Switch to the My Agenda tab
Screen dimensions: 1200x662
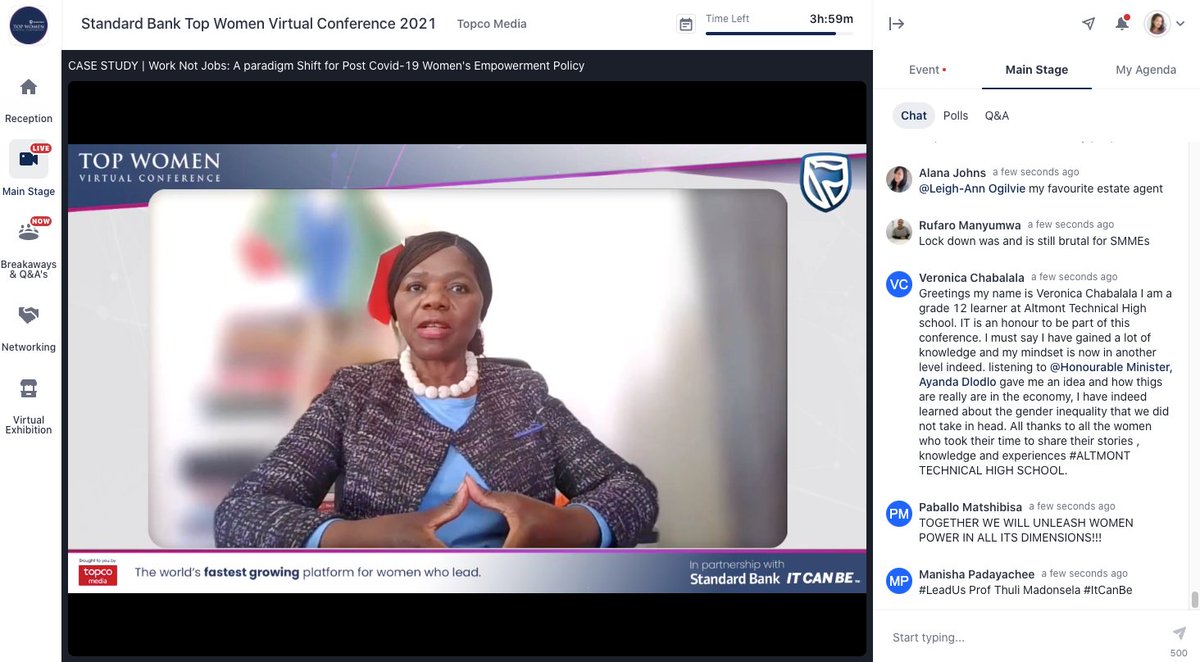click(x=1146, y=70)
